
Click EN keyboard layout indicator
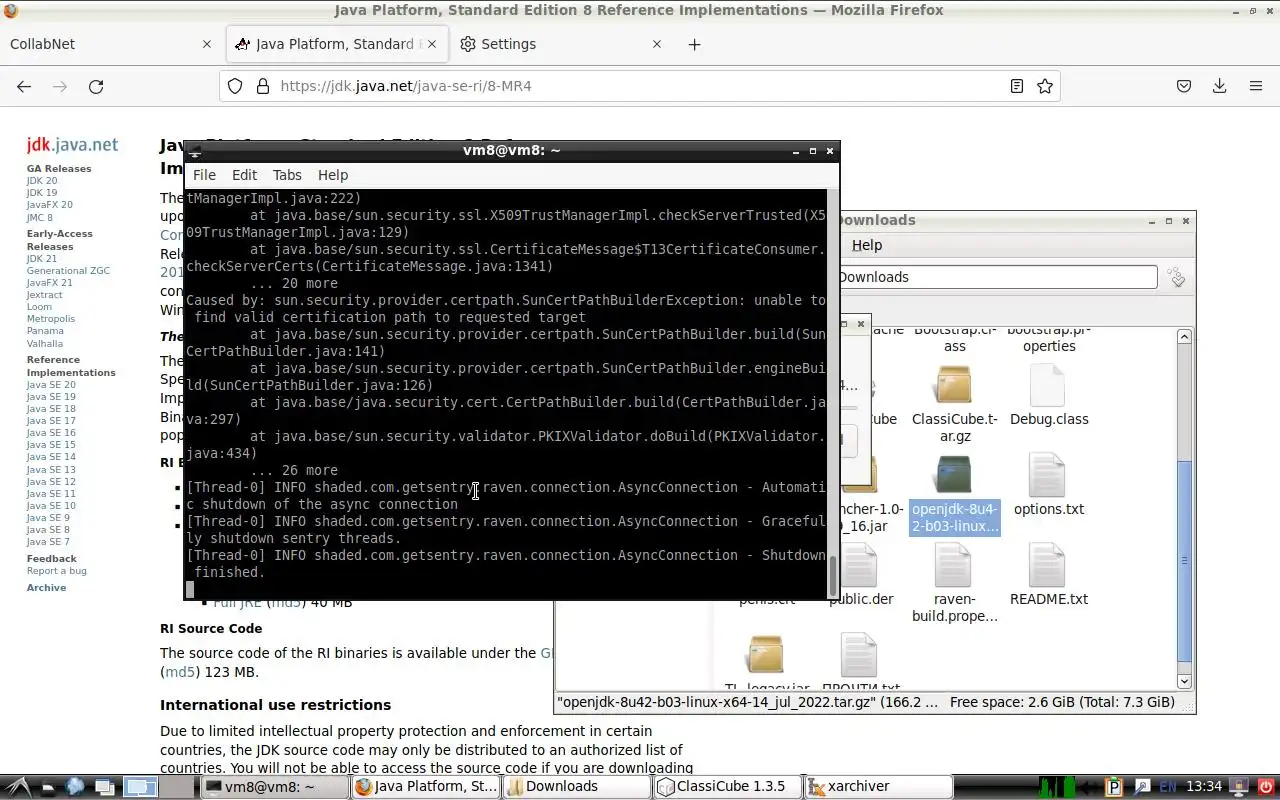click(x=1167, y=787)
